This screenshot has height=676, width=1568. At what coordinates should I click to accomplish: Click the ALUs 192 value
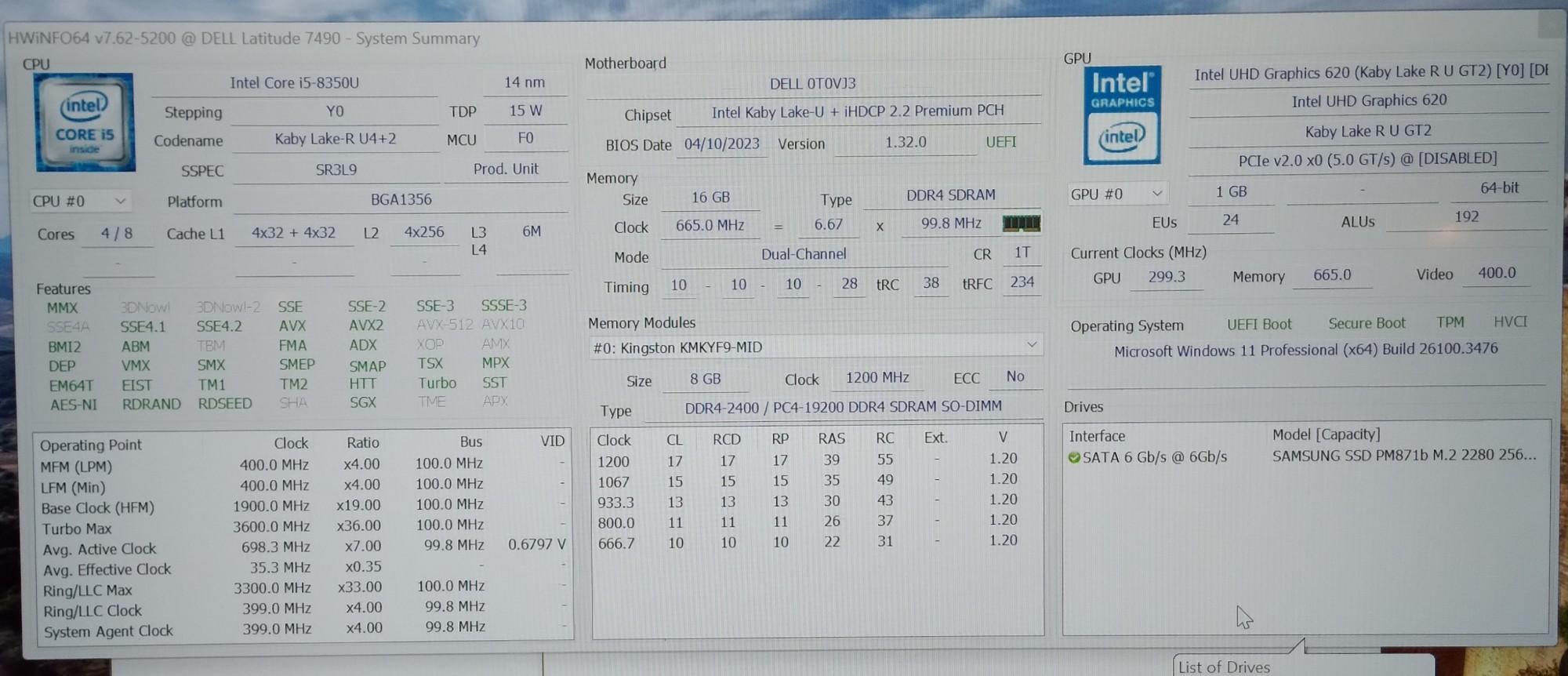(x=1466, y=217)
